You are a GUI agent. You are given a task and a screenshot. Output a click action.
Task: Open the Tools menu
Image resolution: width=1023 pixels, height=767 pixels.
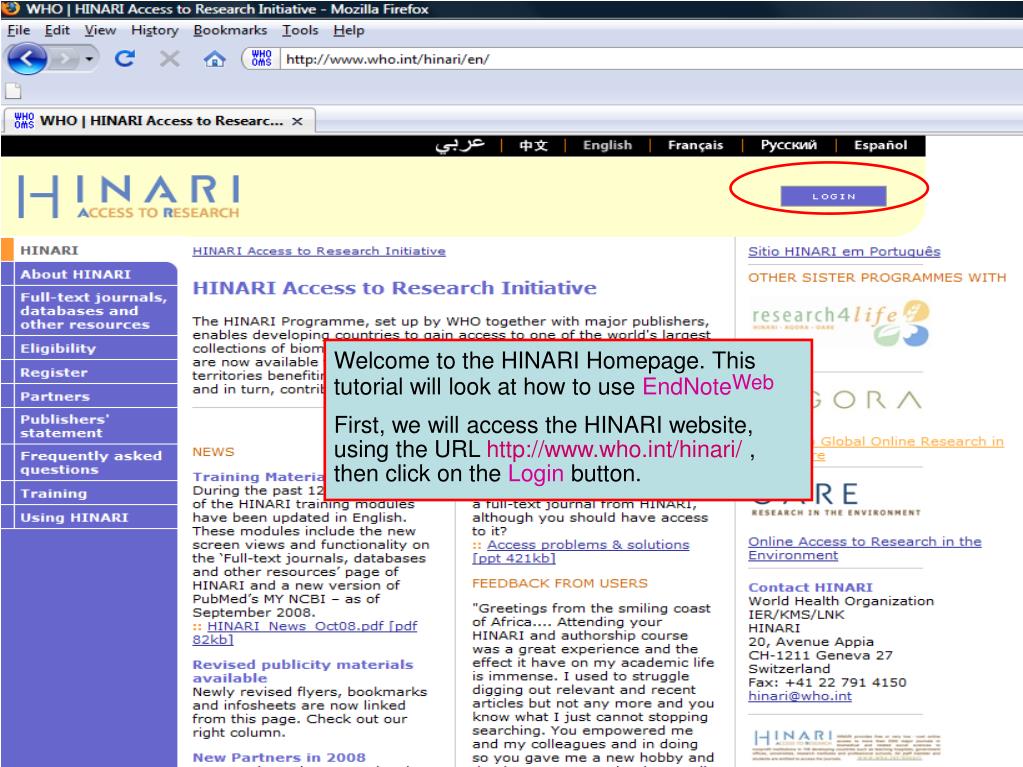pos(299,30)
